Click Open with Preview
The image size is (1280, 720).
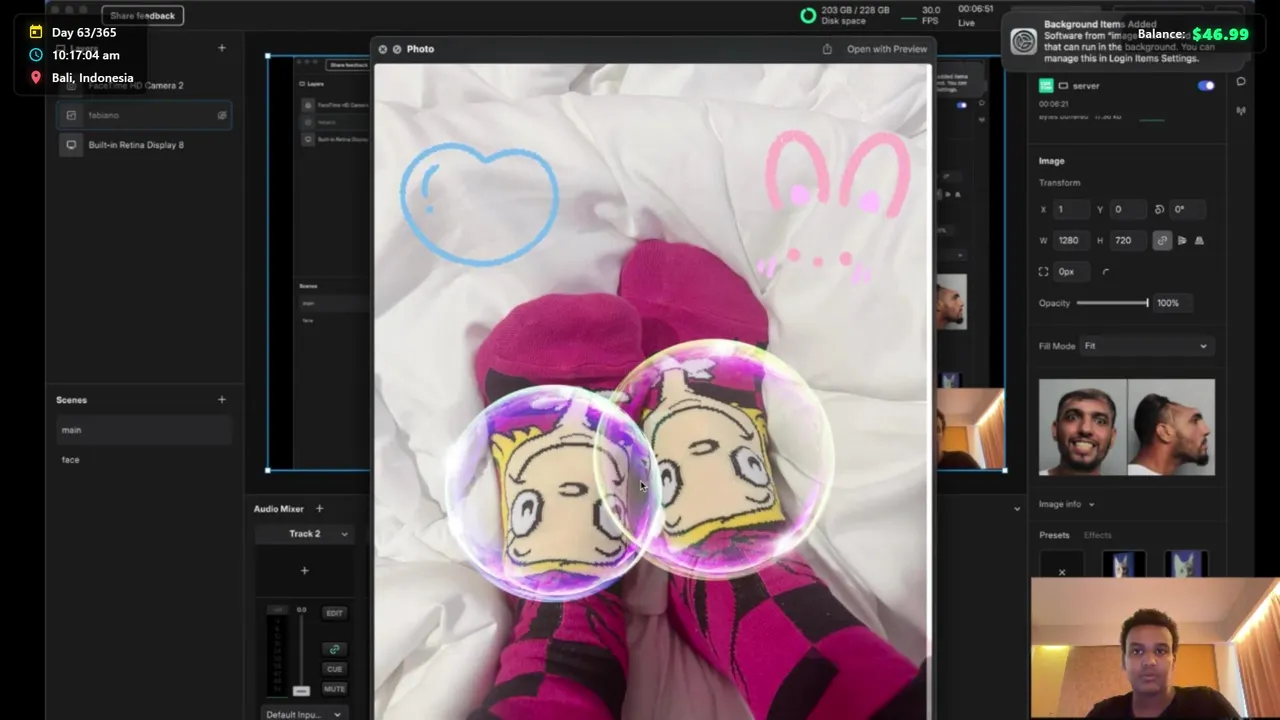point(887,49)
